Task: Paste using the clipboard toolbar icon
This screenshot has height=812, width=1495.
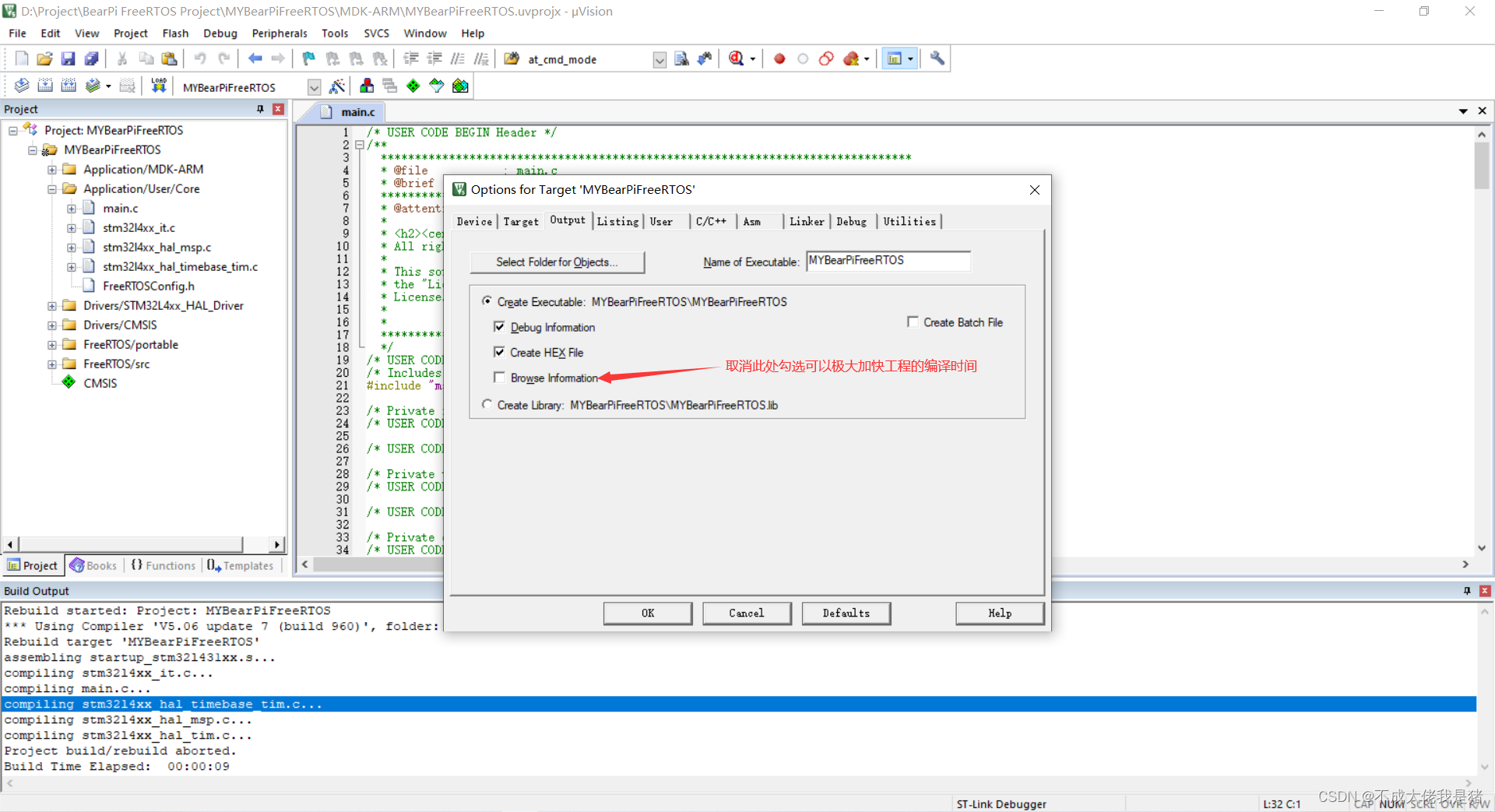Action: pyautogui.click(x=169, y=58)
